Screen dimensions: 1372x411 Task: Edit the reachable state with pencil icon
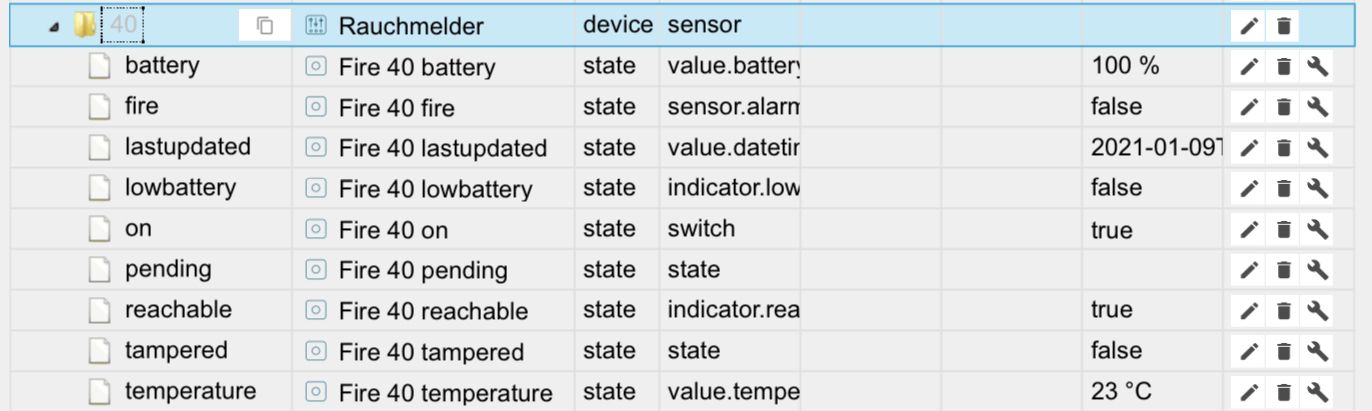(1248, 311)
